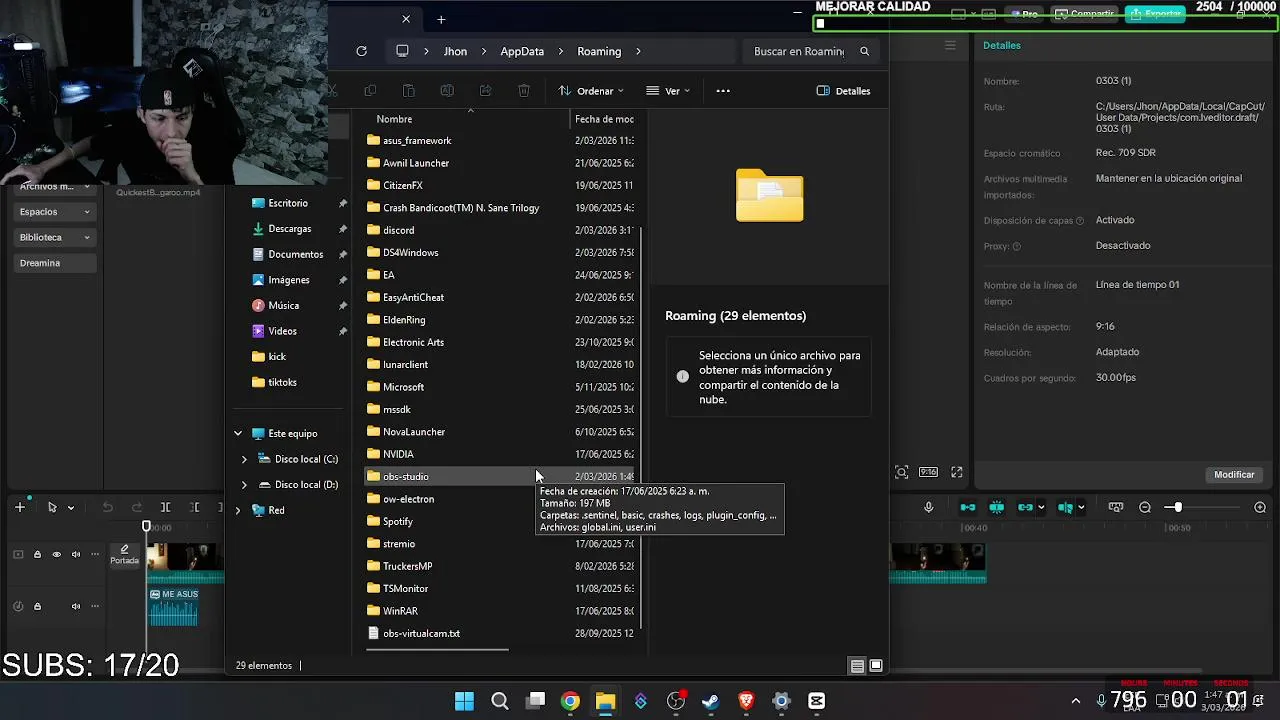Toggle auto snapping in CapCut timeline
The height and width of the screenshot is (720, 1280).
tap(997, 507)
